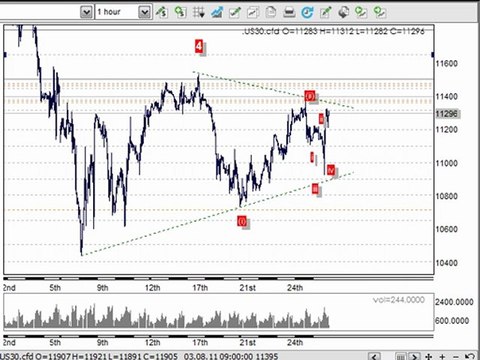Click the blank document page icon
Screen dimensions: 480x360
(271, 12)
